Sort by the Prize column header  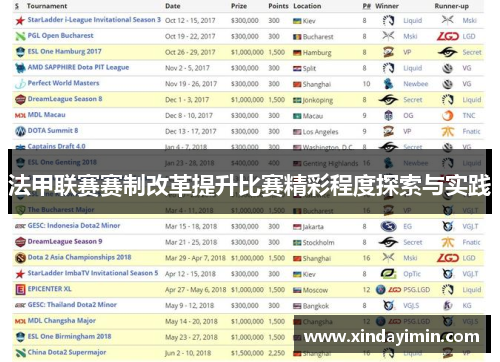(x=239, y=6)
